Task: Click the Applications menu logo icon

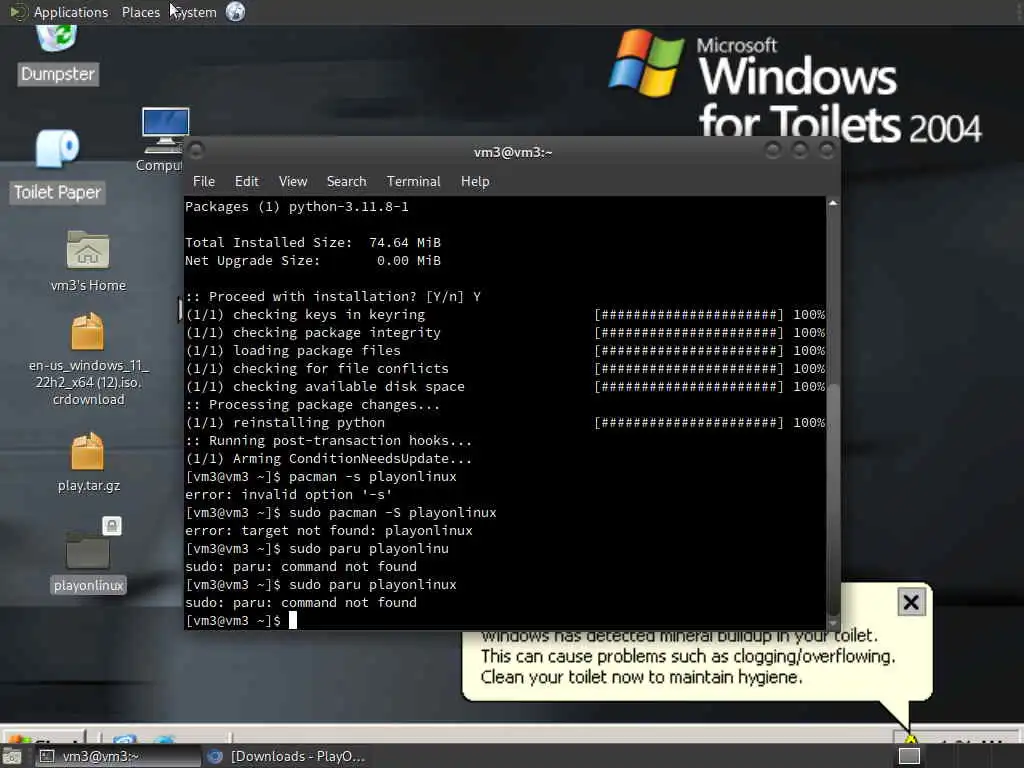Action: pyautogui.click(x=18, y=12)
